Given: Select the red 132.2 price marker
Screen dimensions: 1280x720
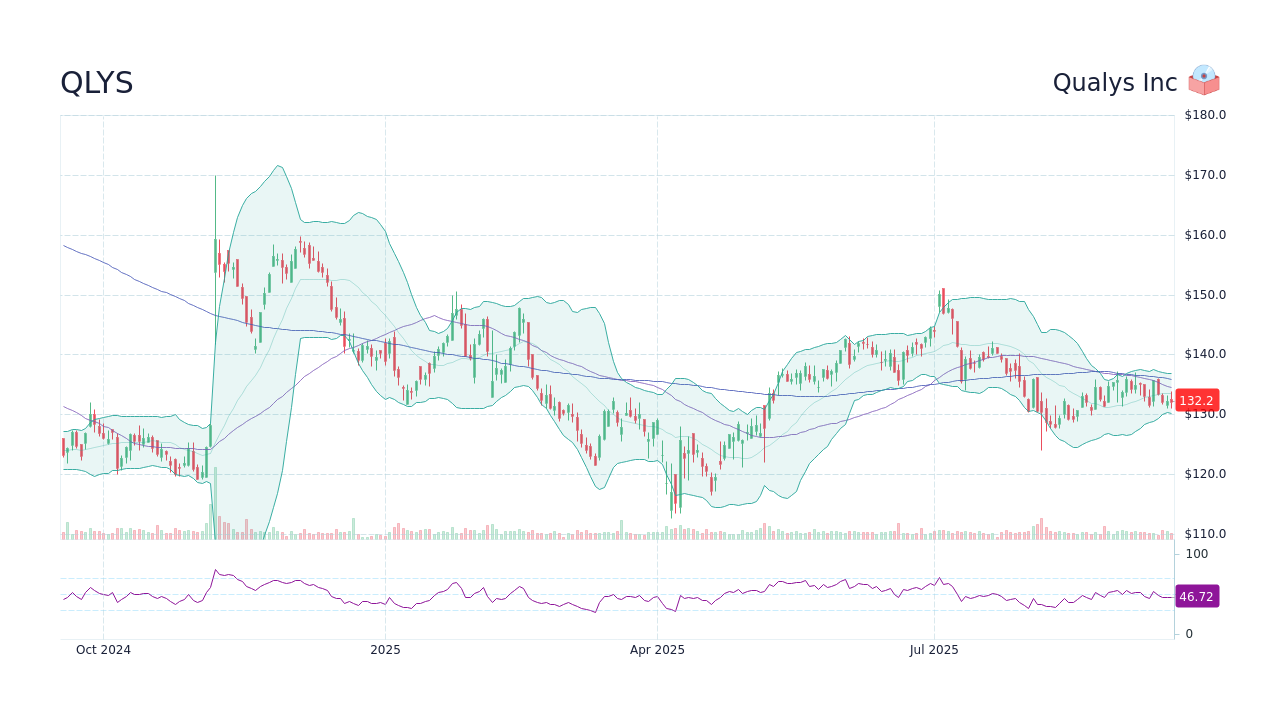Looking at the screenshot, I should pyautogui.click(x=1196, y=400).
